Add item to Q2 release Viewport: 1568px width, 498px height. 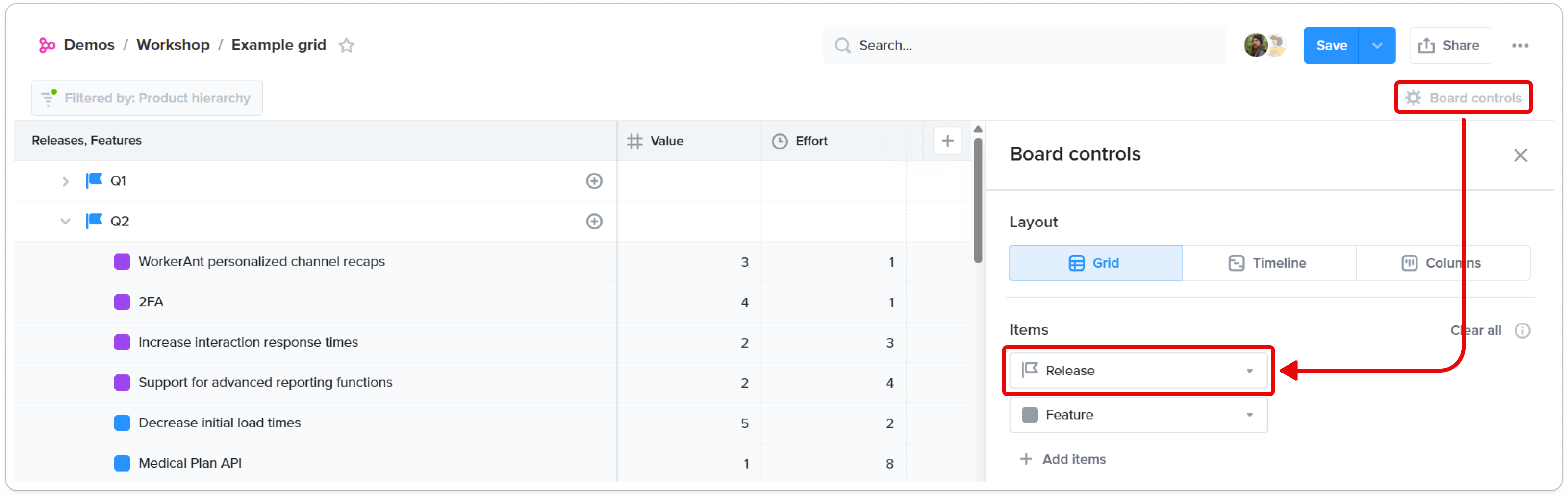[x=594, y=221]
